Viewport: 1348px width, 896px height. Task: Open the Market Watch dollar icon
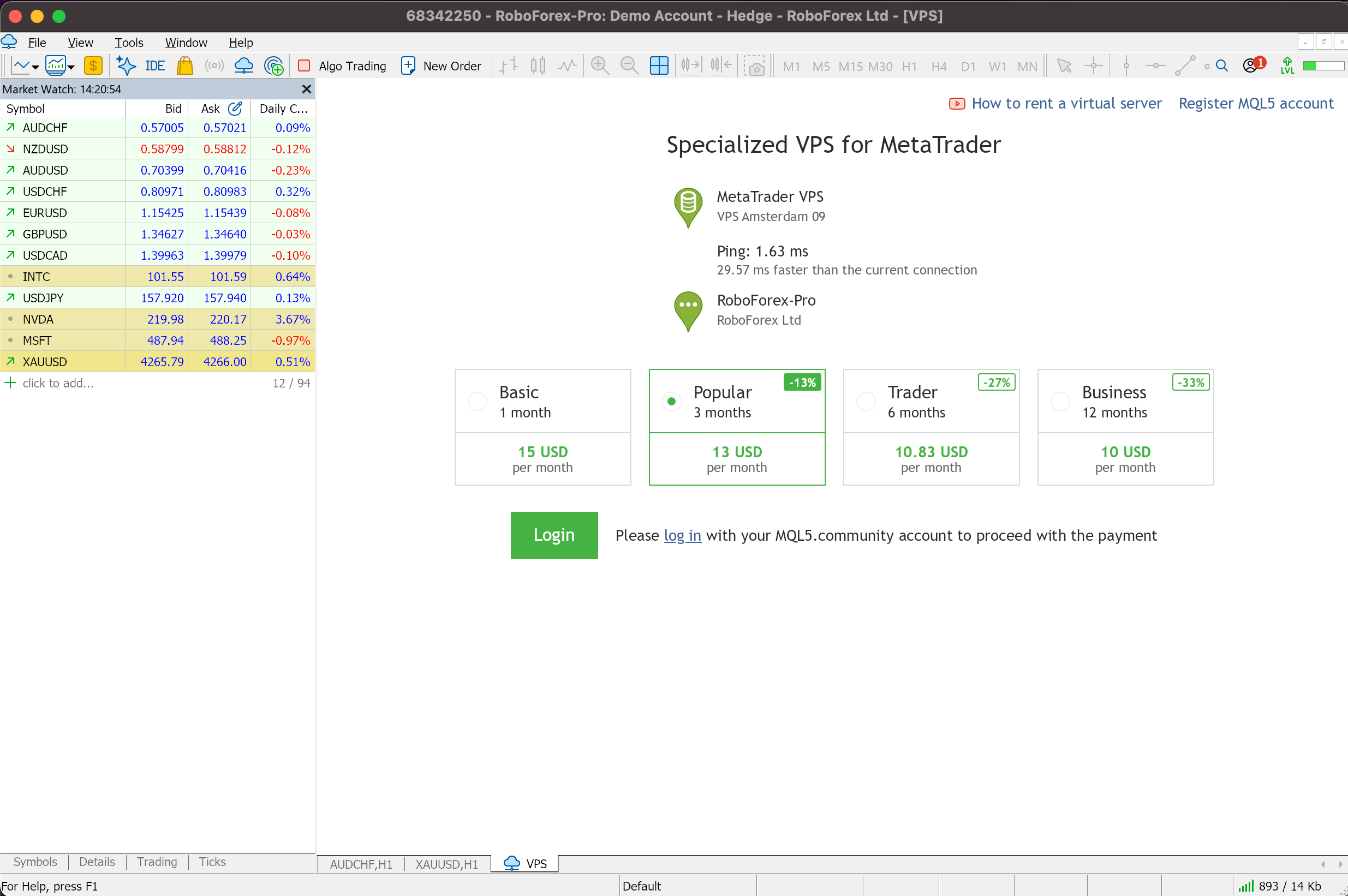(93, 65)
